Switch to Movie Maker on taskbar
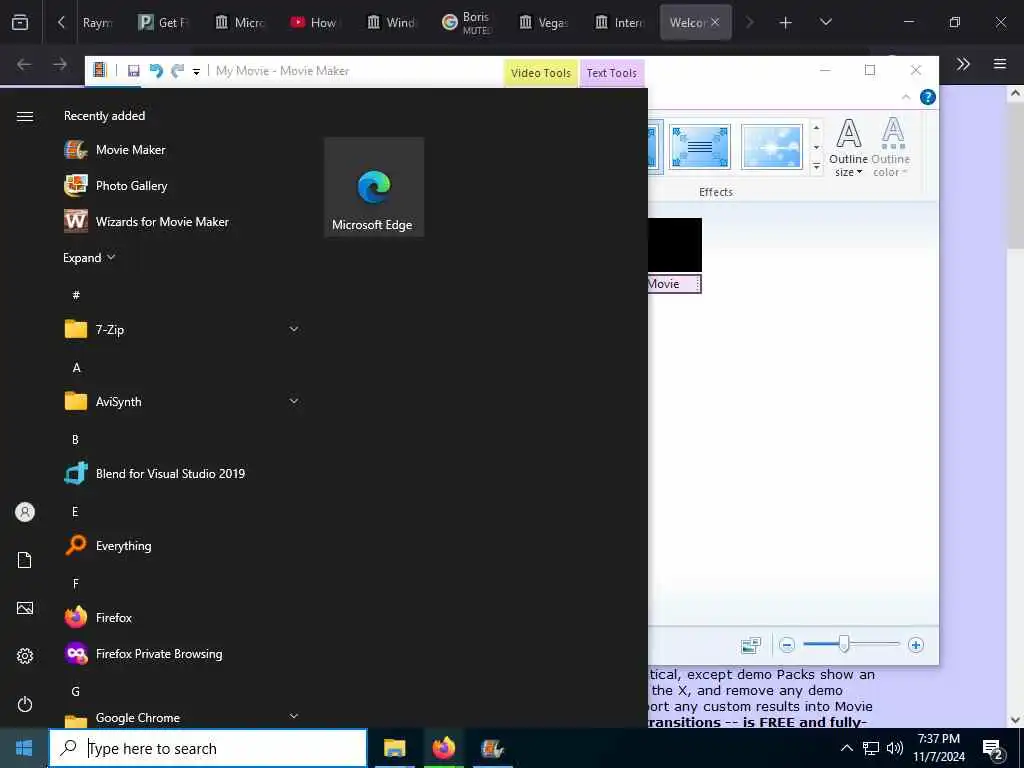The image size is (1024, 768). [492, 748]
